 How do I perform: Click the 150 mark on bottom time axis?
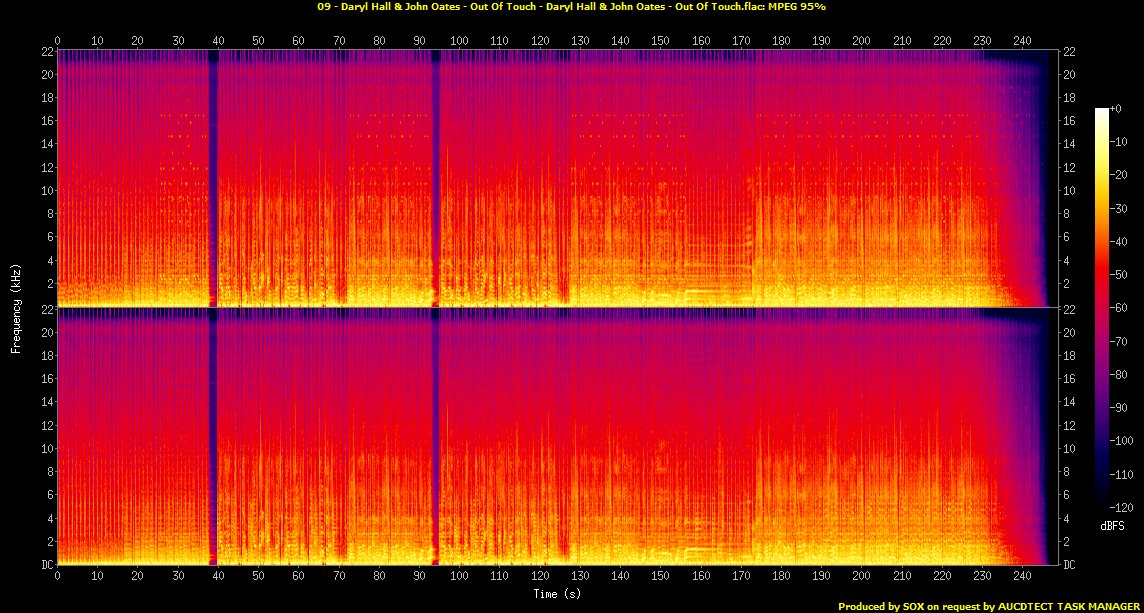660,577
